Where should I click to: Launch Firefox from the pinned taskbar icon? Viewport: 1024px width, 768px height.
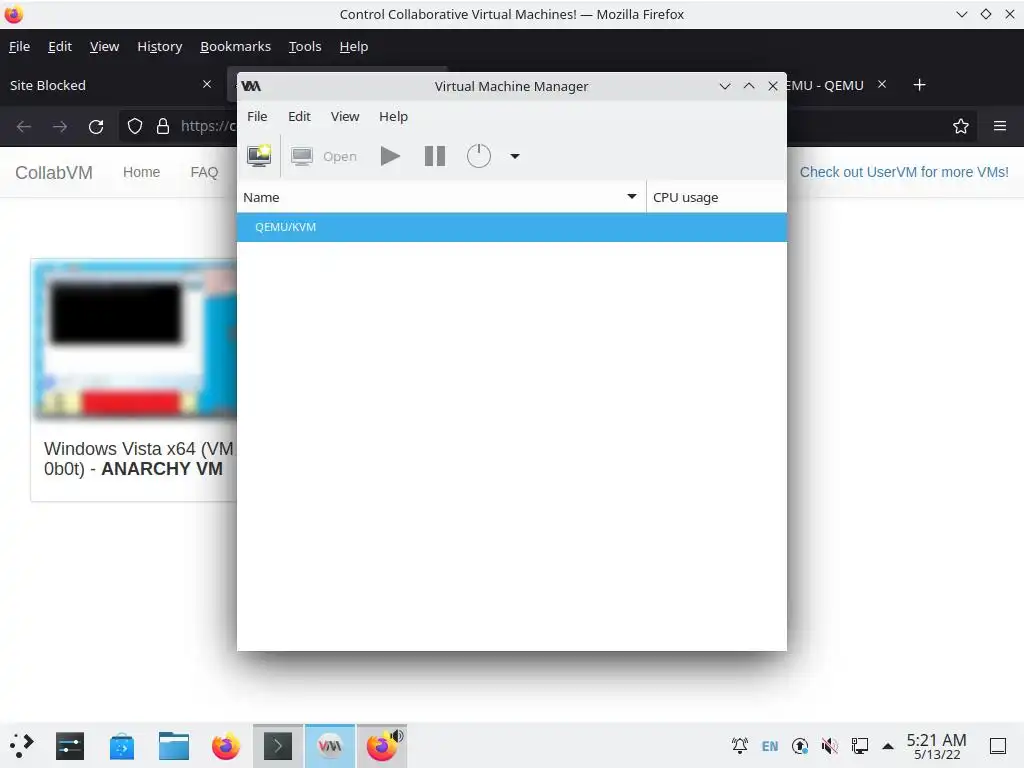[226, 746]
